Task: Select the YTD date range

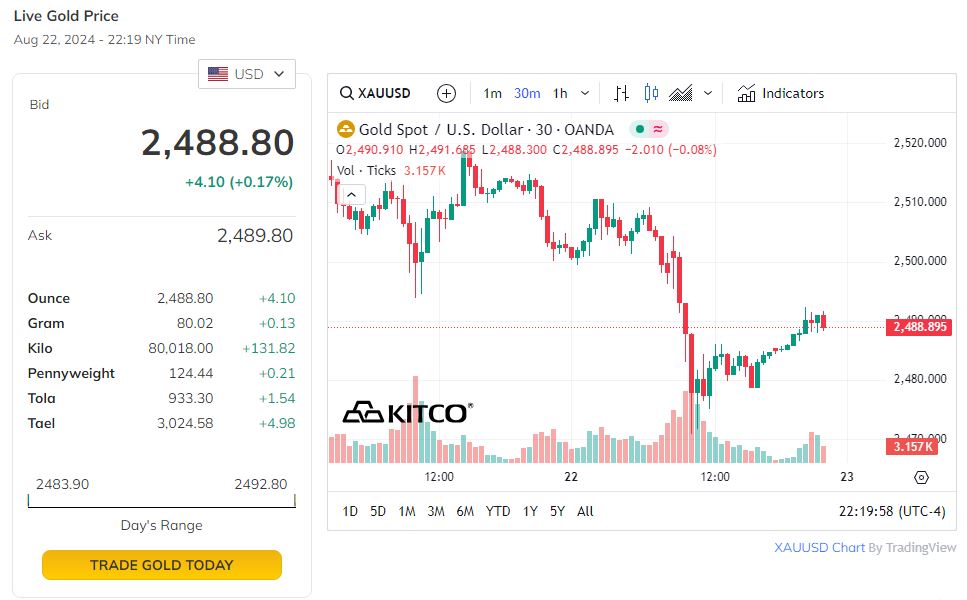Action: 498,511
